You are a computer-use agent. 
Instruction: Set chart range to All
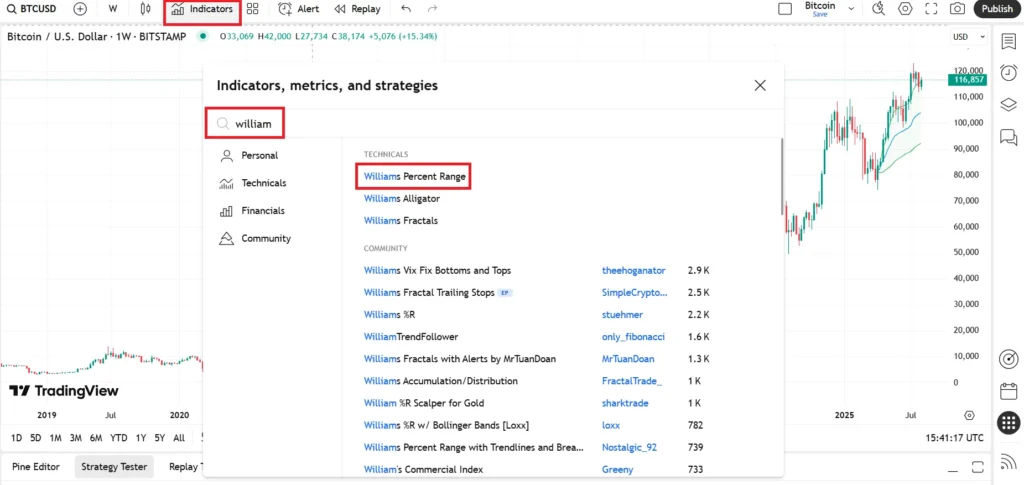pyautogui.click(x=179, y=438)
